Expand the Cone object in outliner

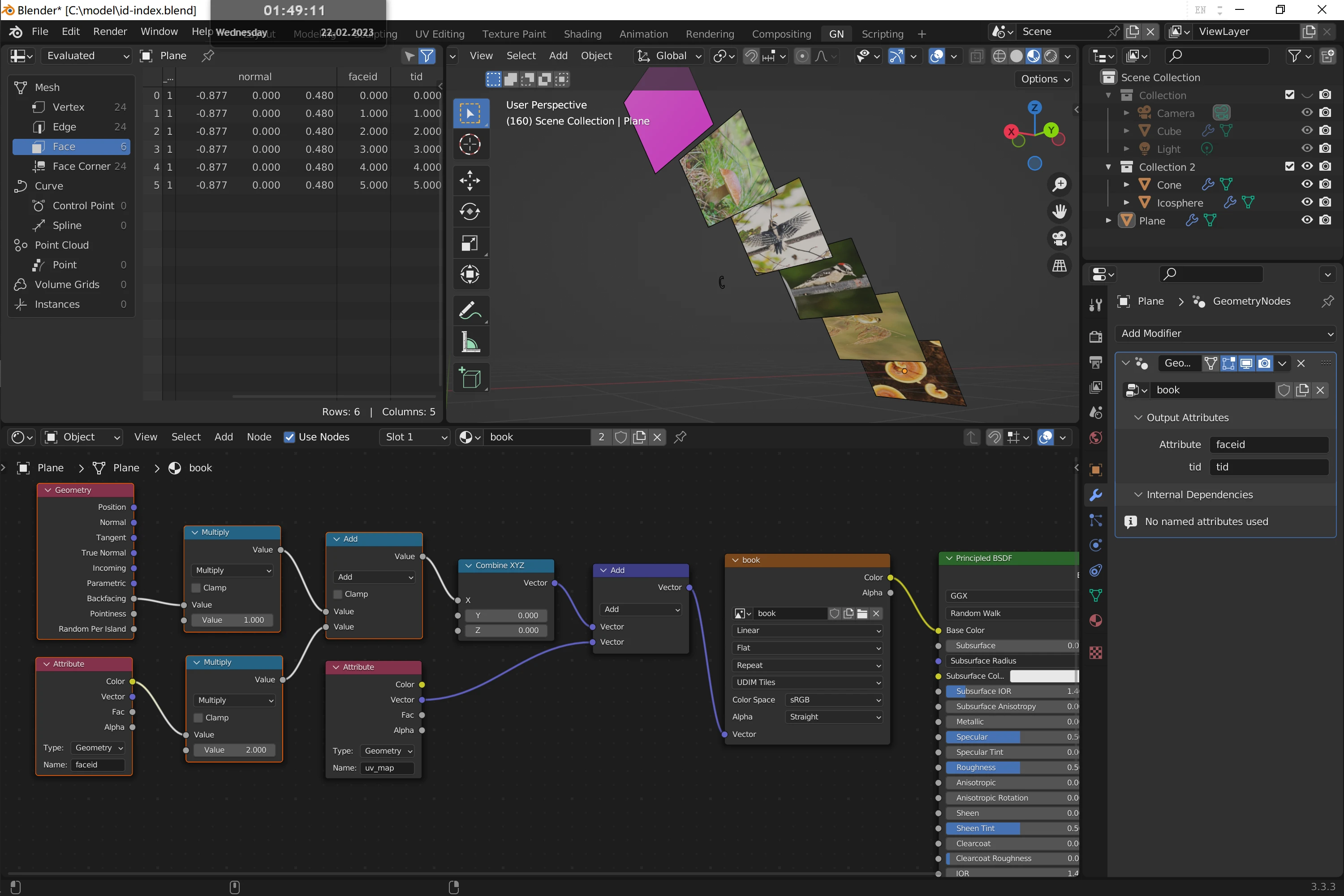(1127, 184)
